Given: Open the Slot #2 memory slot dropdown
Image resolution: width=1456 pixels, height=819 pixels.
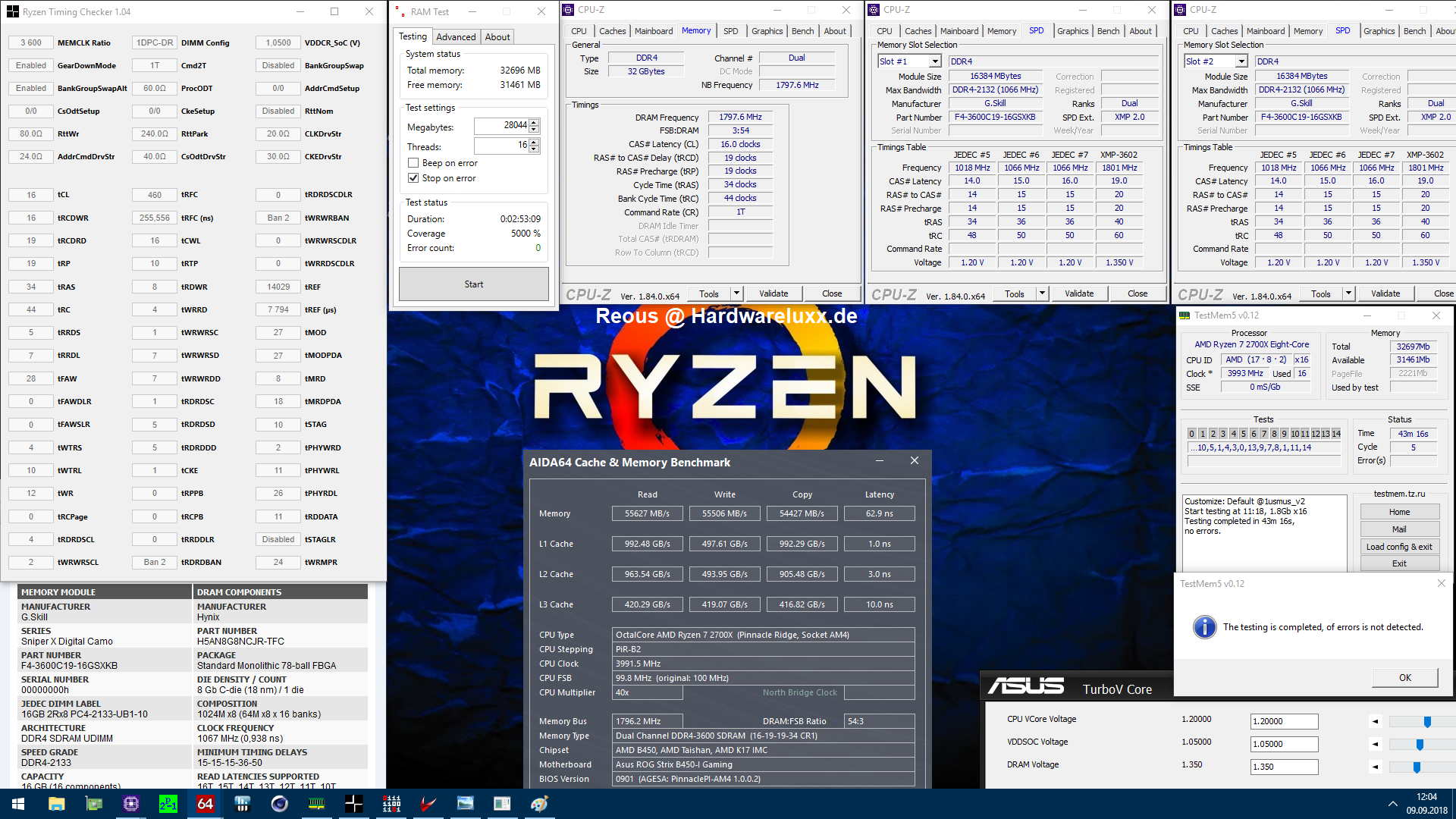Looking at the screenshot, I should coord(1241,61).
